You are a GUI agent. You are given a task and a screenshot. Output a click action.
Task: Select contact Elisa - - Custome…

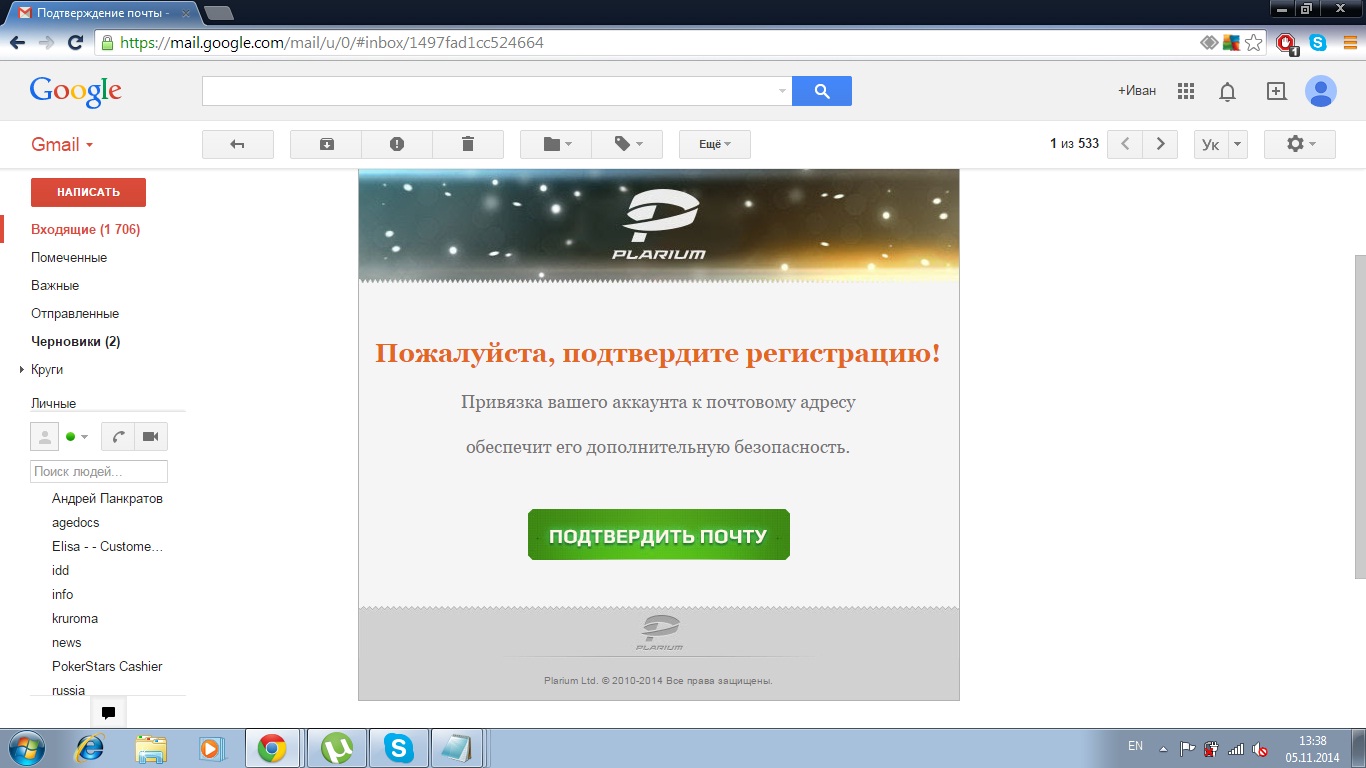point(107,546)
